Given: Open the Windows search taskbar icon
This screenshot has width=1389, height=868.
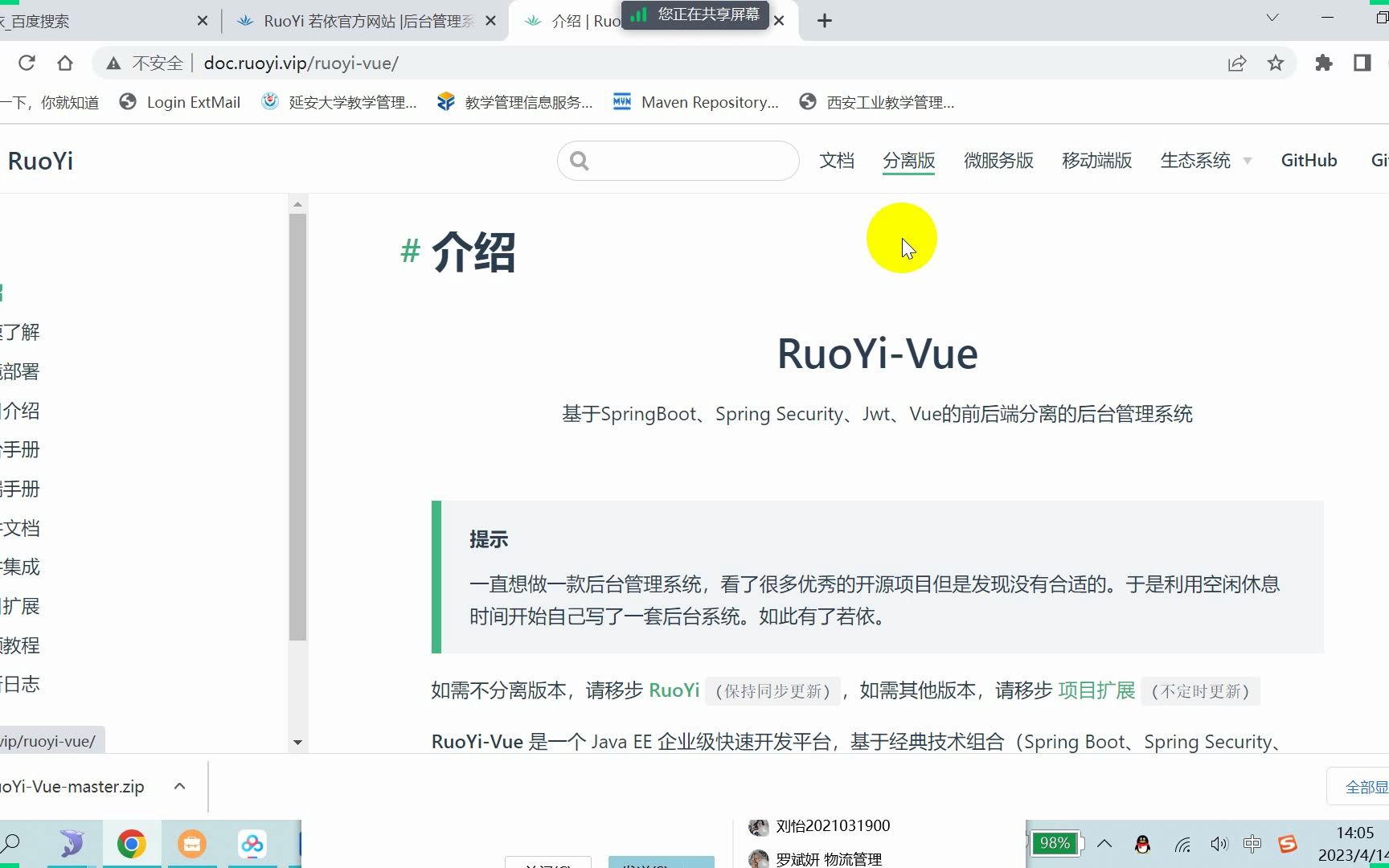Looking at the screenshot, I should click(x=11, y=843).
